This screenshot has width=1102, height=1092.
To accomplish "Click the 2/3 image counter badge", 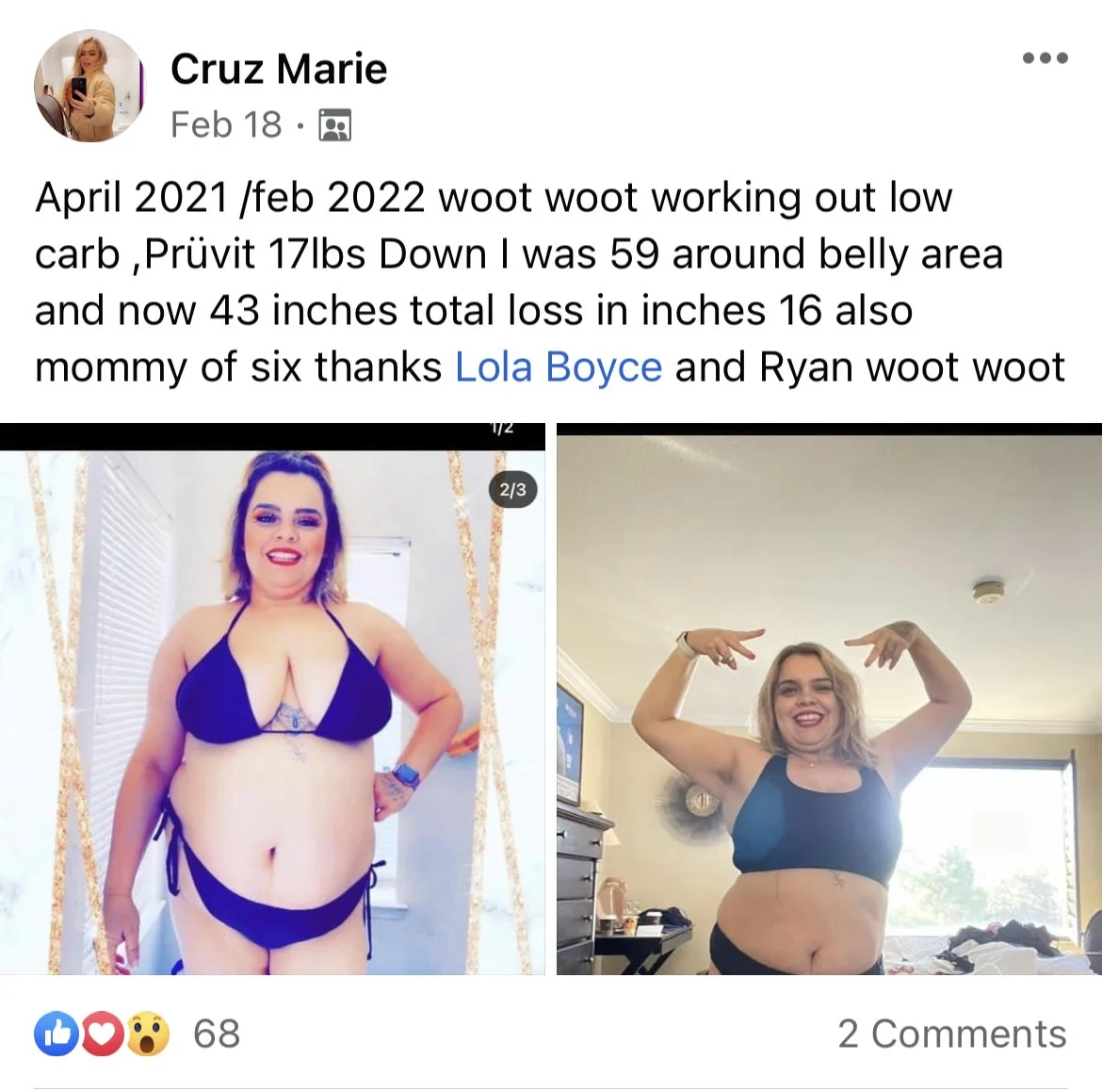I will [x=513, y=489].
